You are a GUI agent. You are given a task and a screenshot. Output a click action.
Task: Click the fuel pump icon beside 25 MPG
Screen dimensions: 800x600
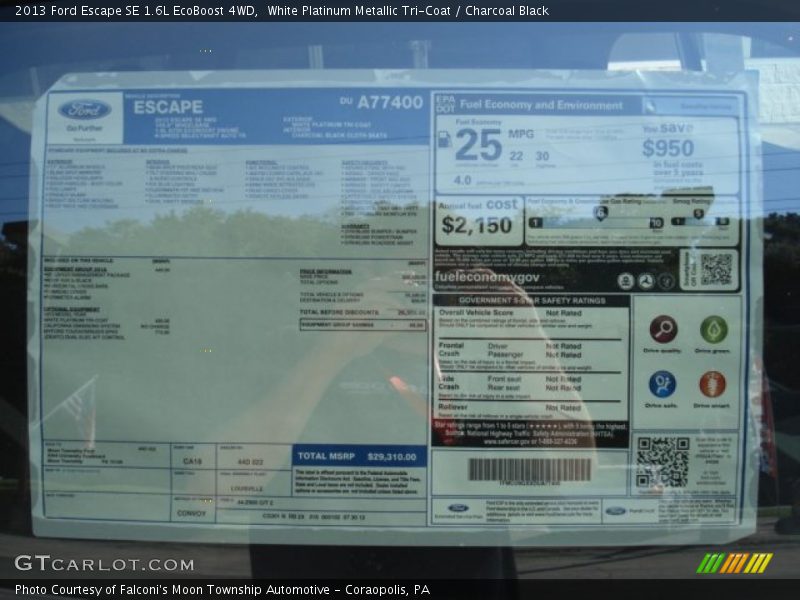tap(444, 139)
